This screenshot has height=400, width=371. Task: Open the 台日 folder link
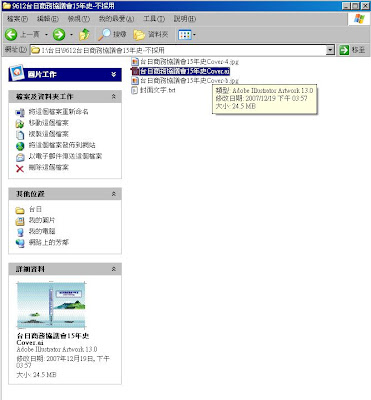coord(35,209)
